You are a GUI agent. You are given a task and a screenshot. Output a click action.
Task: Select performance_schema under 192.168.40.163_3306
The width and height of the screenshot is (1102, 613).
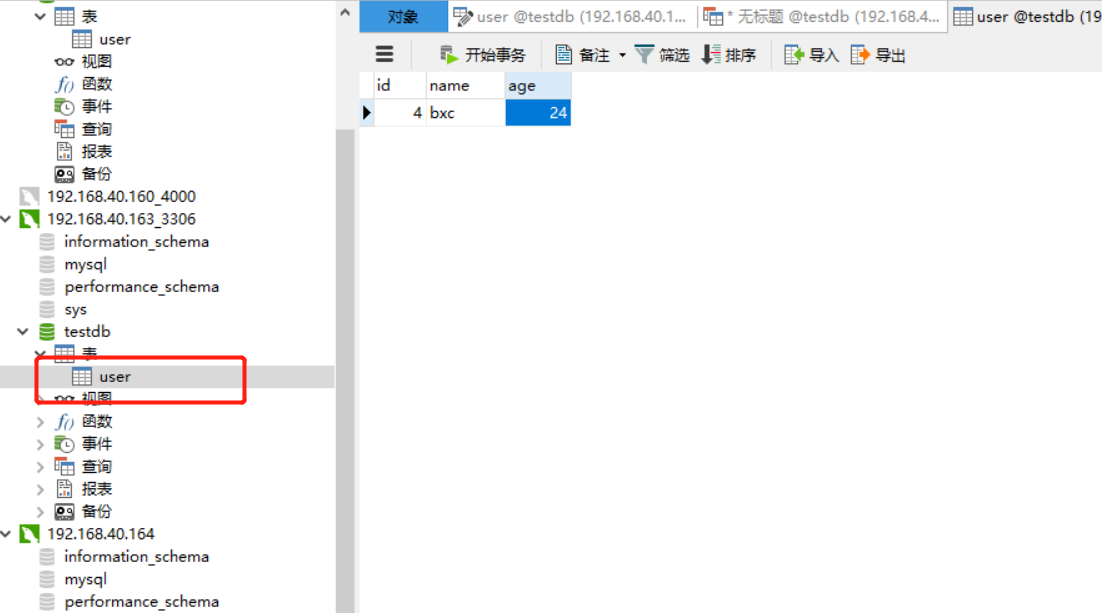(x=141, y=287)
